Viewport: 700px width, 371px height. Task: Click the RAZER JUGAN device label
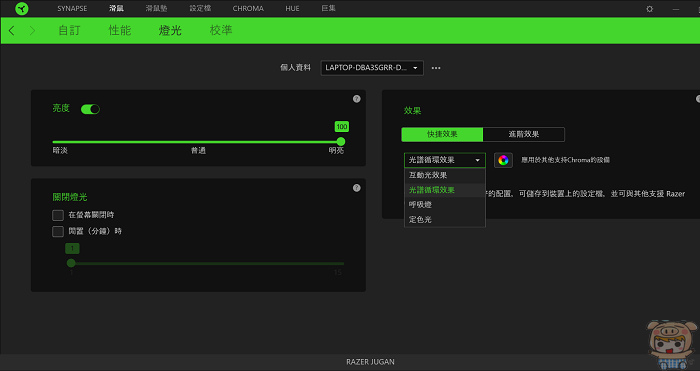click(370, 362)
